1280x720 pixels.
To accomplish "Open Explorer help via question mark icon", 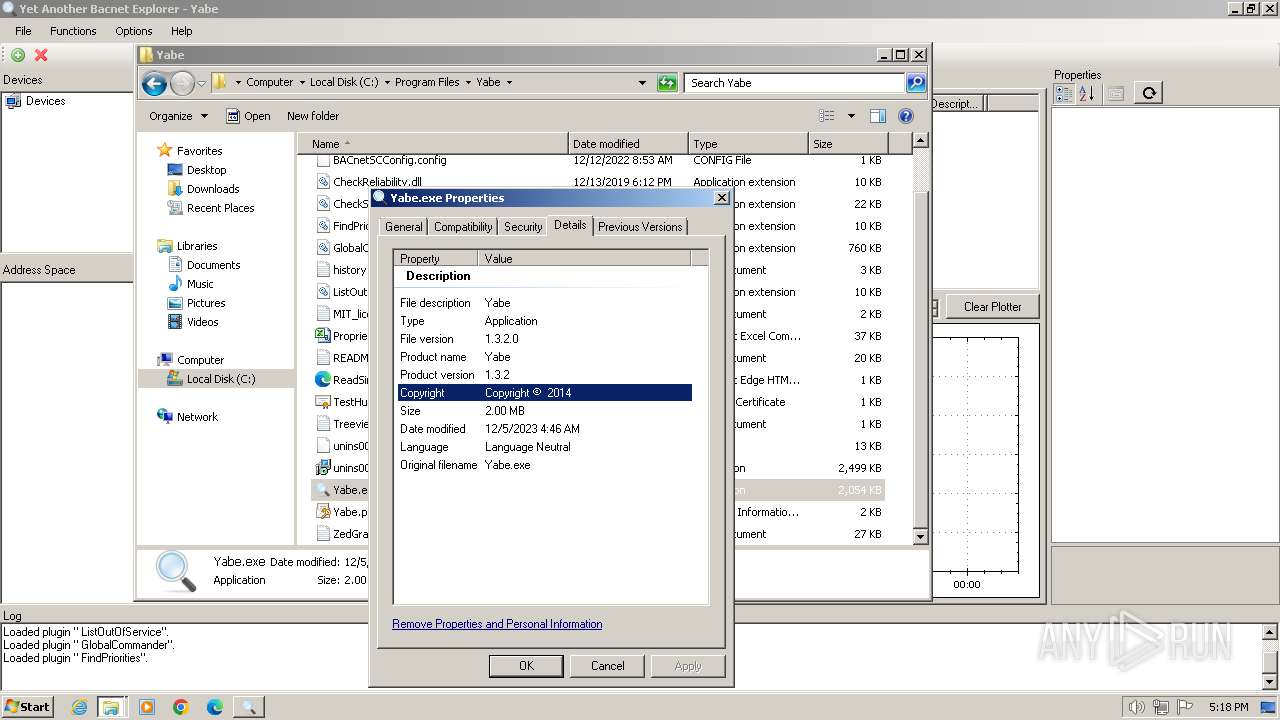I will pyautogui.click(x=906, y=116).
